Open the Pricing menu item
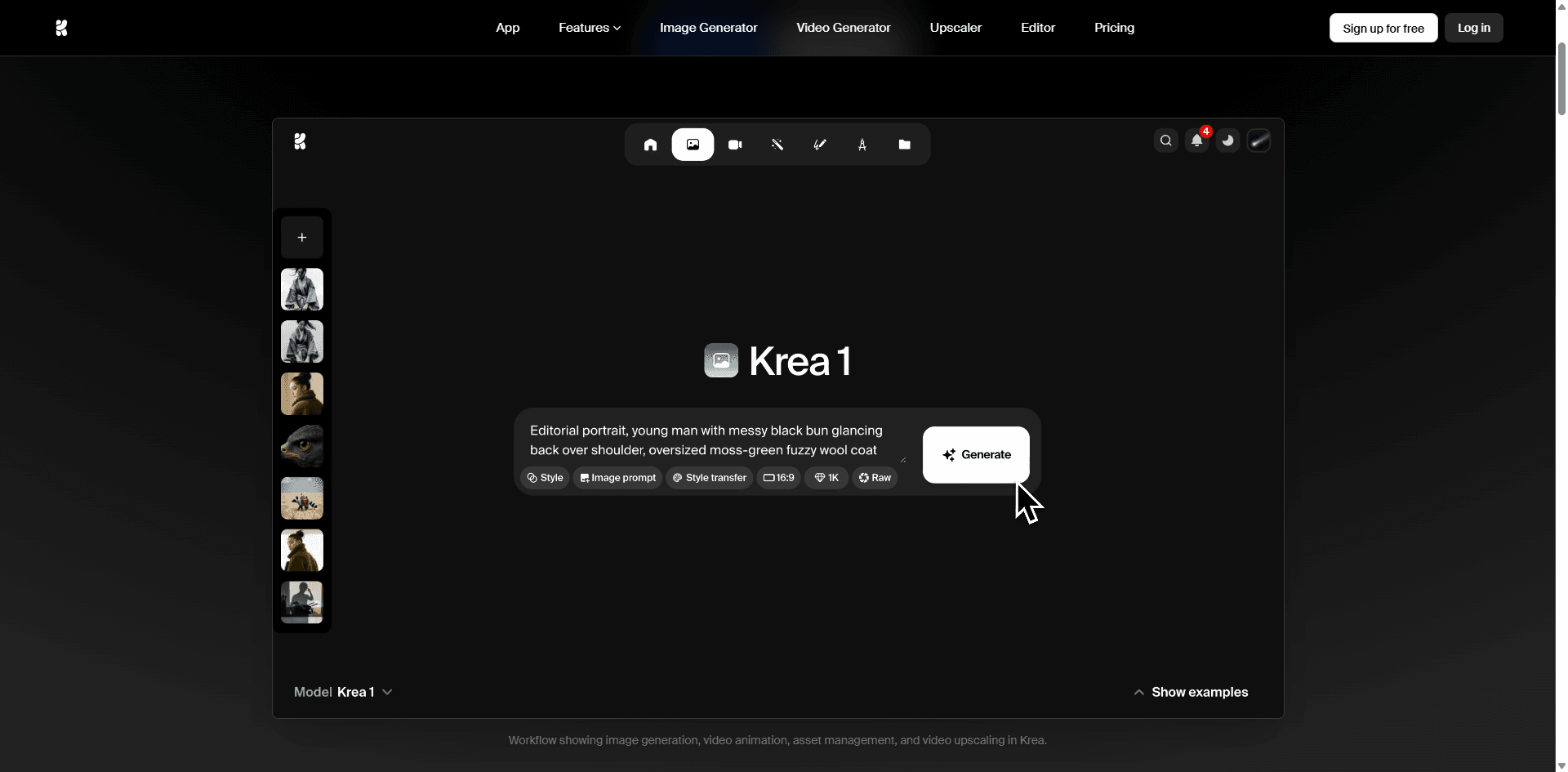 [1114, 28]
